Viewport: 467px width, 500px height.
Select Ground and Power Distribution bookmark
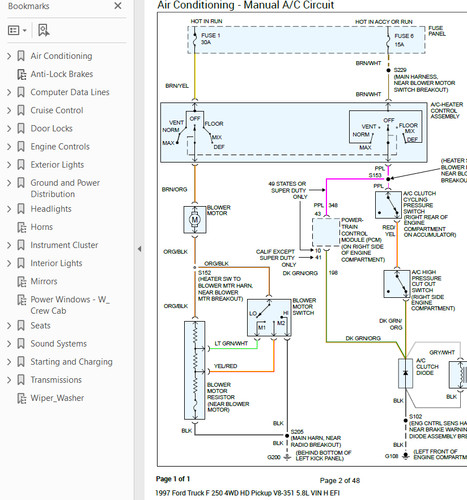65,188
